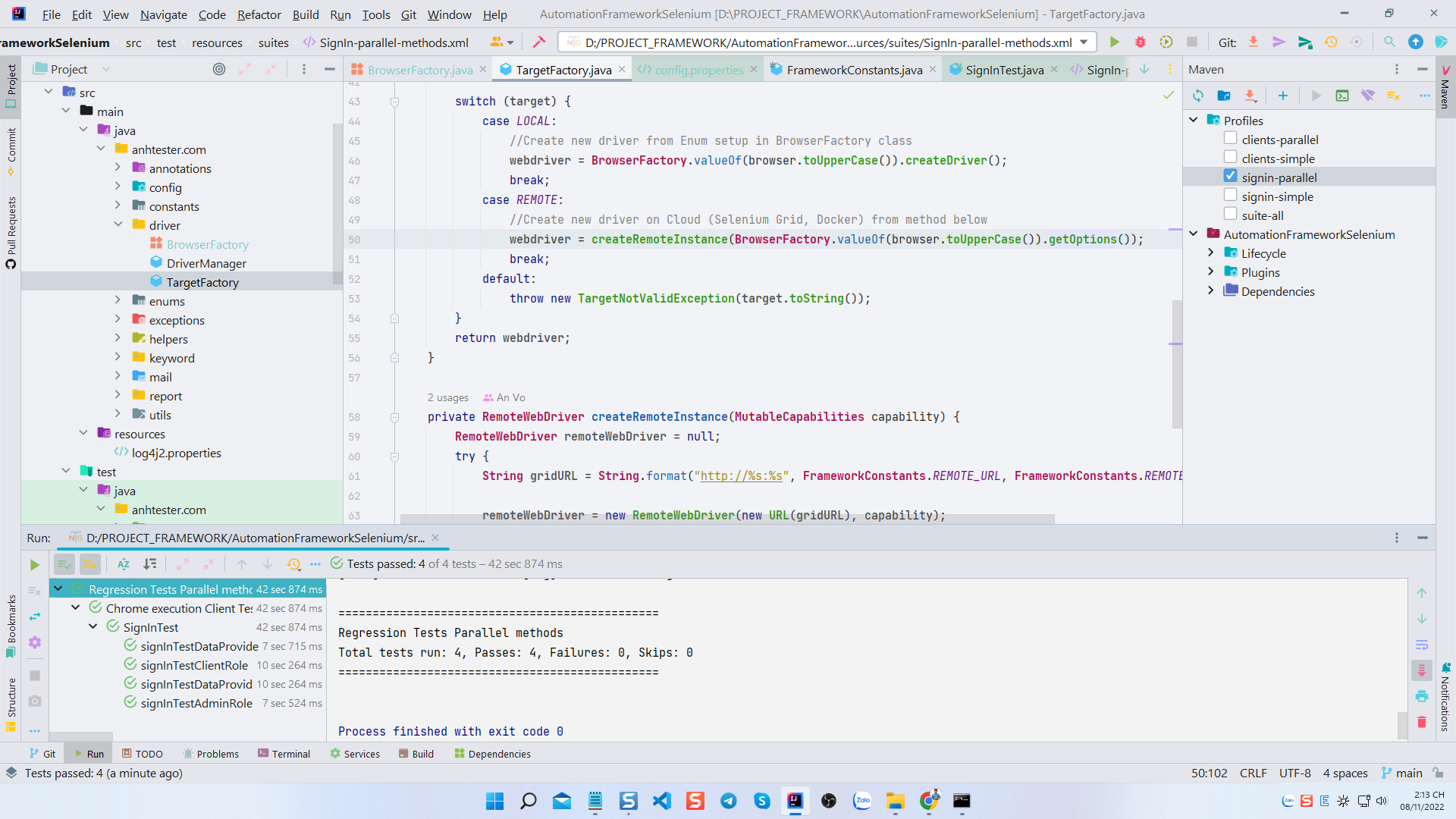Open Visual Studio Code from taskbar

[x=661, y=801]
